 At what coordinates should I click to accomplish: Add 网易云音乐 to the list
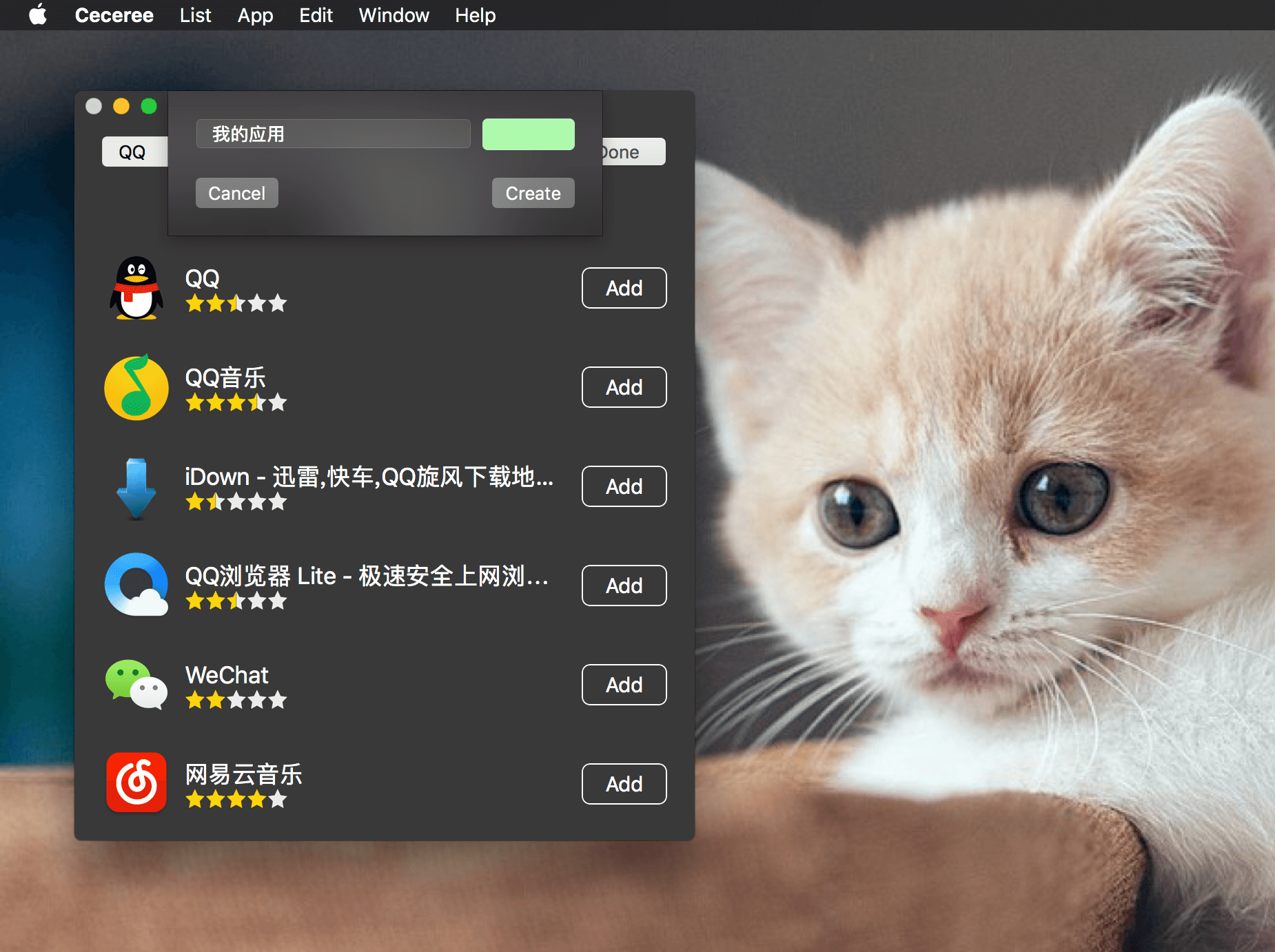[x=624, y=784]
